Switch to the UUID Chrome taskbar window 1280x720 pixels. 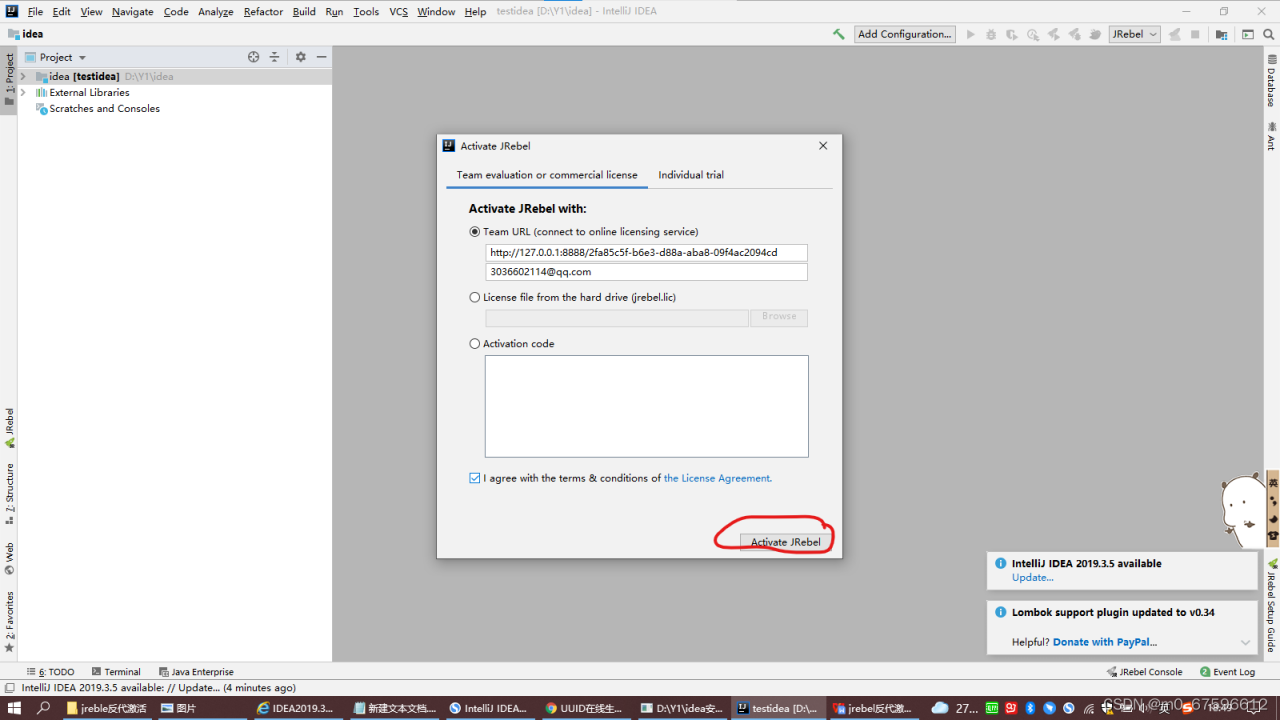584,708
